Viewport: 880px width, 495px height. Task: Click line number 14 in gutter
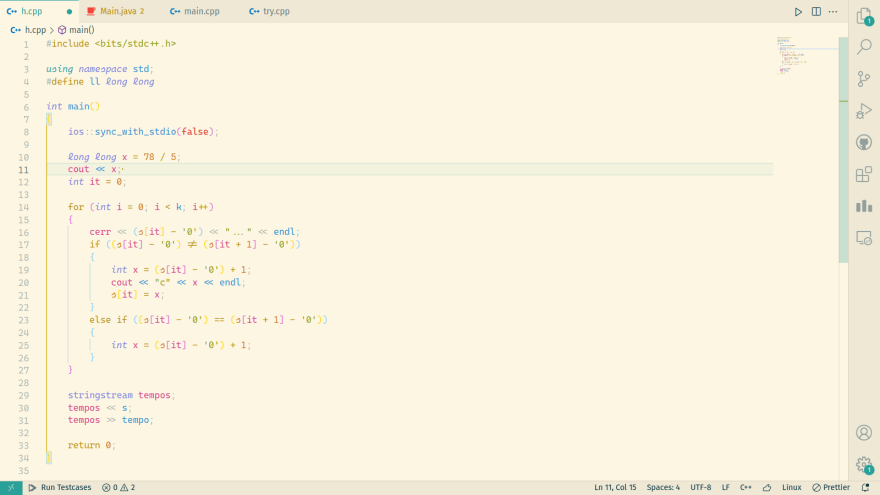coord(24,207)
